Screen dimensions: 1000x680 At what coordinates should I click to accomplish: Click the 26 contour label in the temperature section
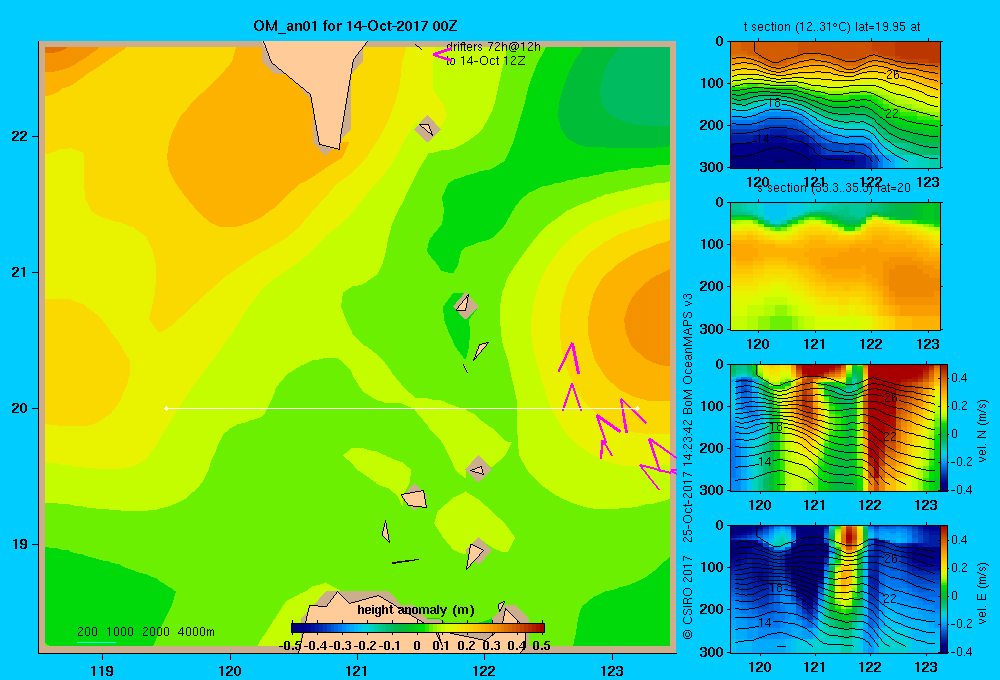pos(893,75)
